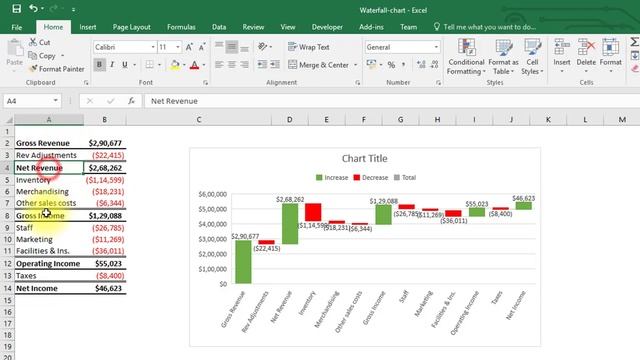
Task: Open Insert Function fx button
Action: [131, 101]
